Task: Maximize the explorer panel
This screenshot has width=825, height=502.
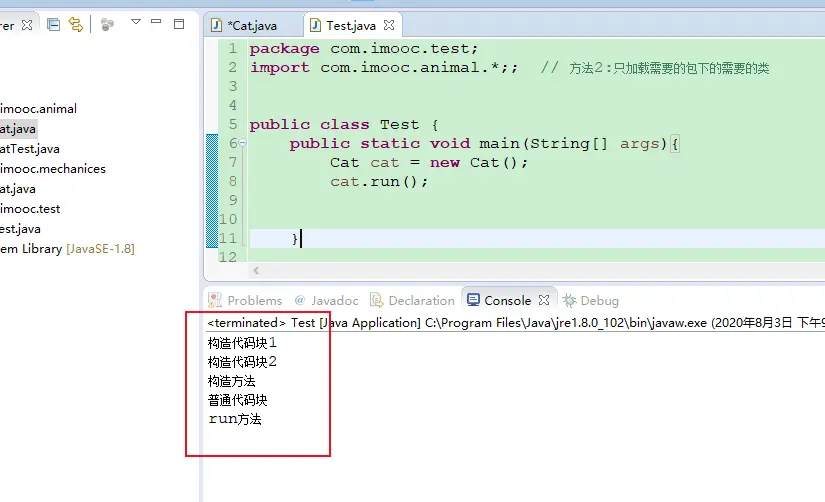Action: 179,24
